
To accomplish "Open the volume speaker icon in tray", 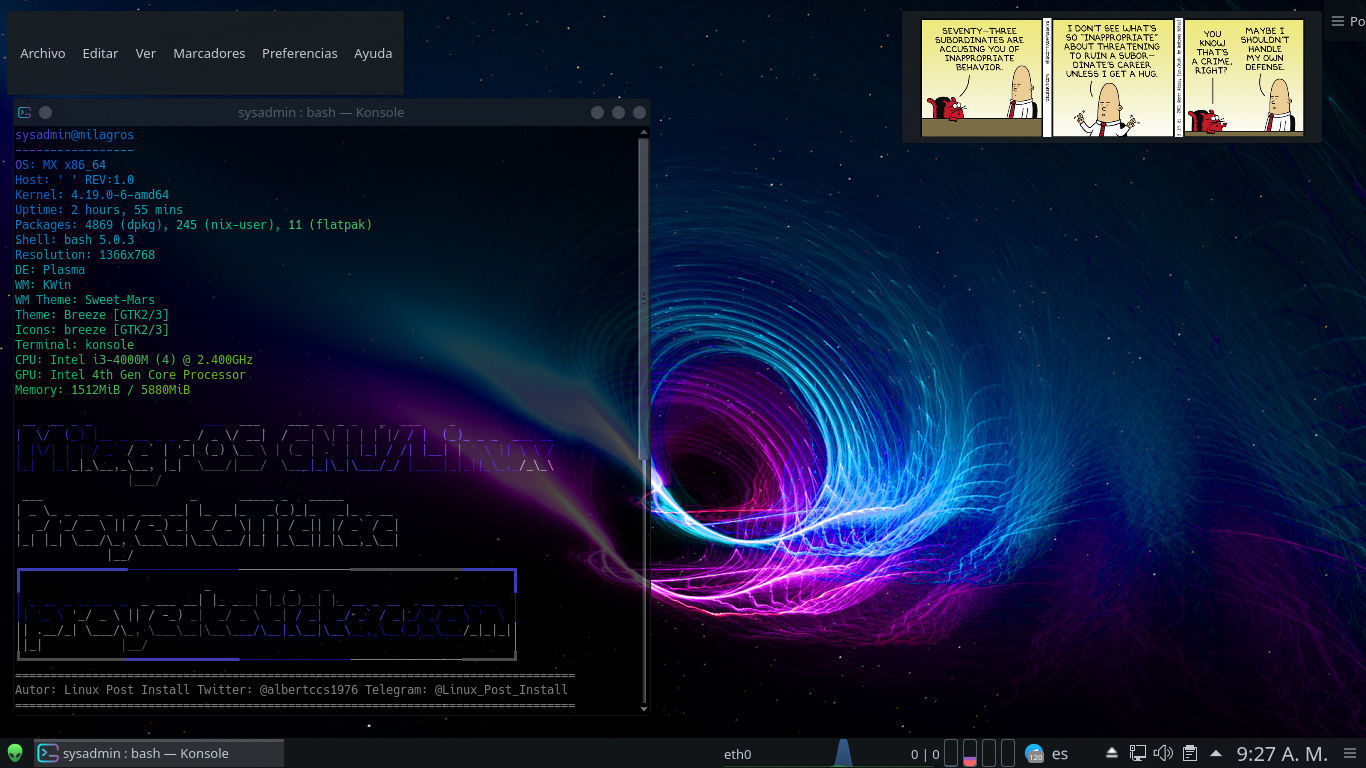I will coord(1163,753).
